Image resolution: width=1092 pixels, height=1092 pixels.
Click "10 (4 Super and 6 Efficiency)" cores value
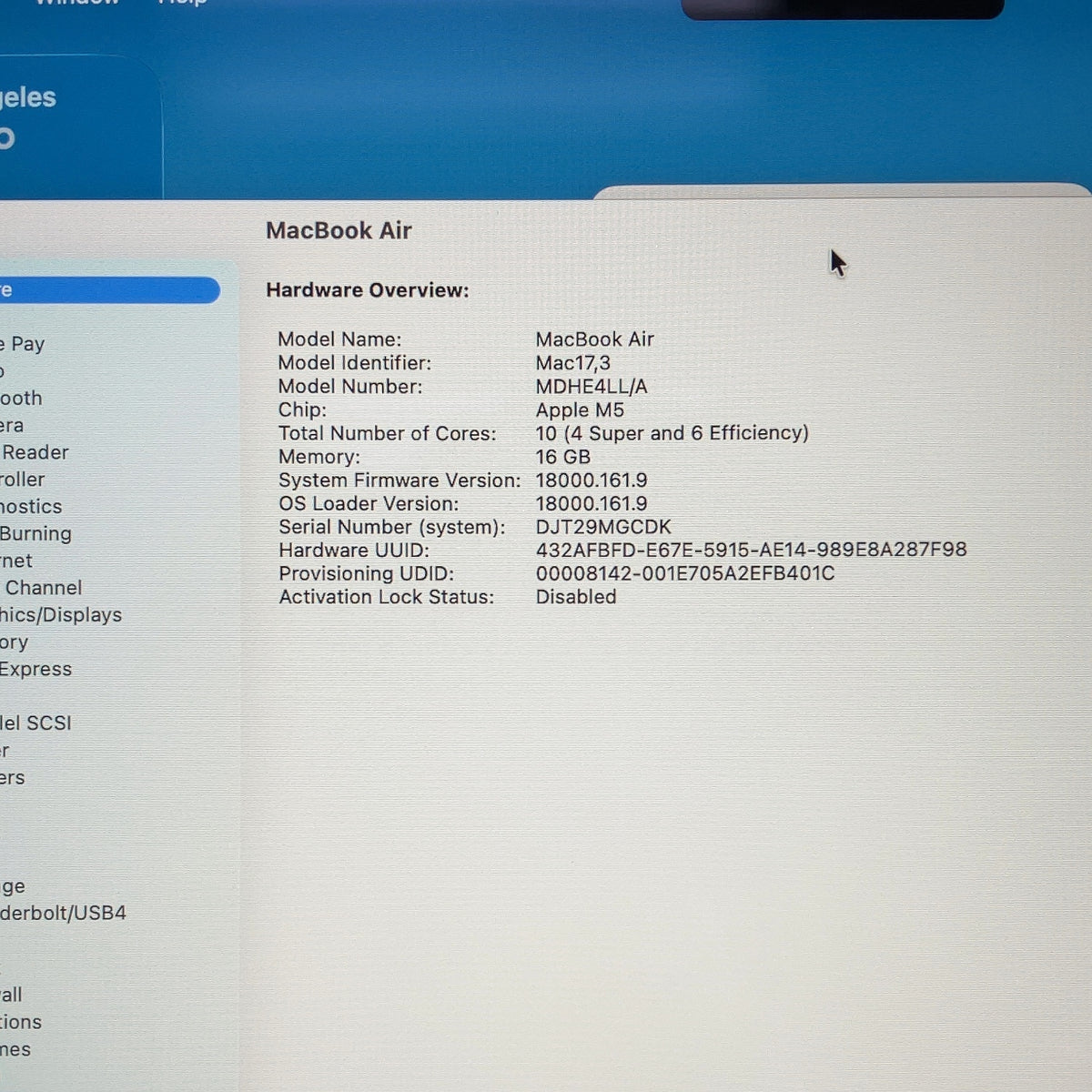point(672,433)
